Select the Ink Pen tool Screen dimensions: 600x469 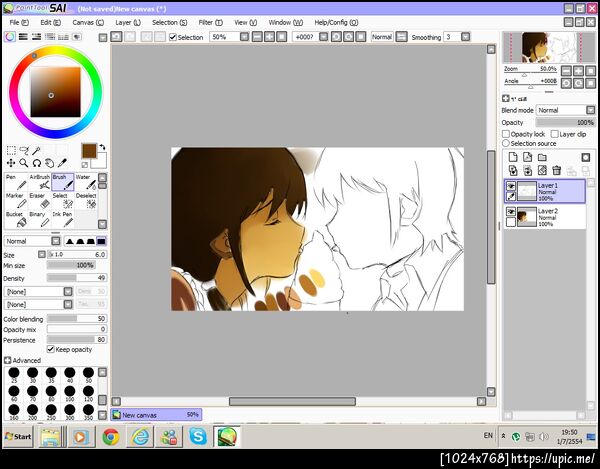(63, 219)
